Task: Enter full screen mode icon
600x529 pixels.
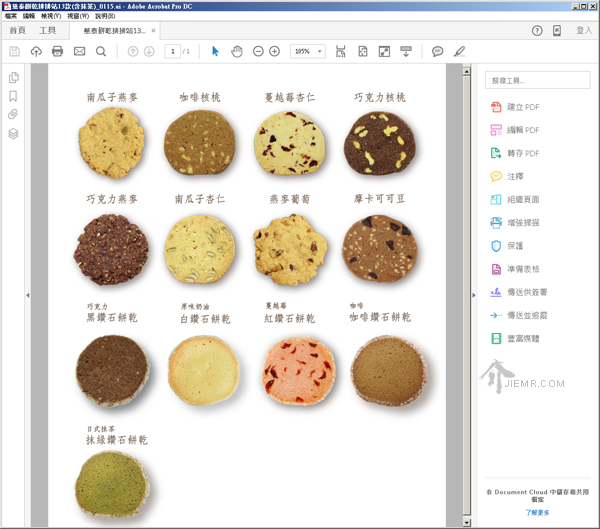Action: (x=384, y=51)
